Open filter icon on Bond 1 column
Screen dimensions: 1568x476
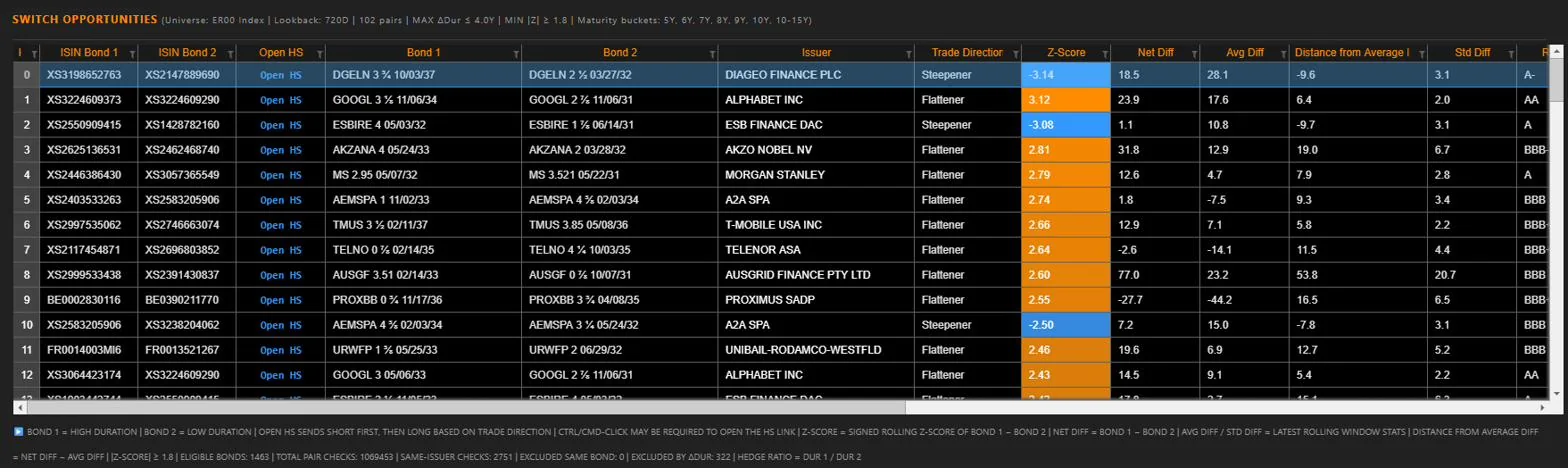coord(514,53)
